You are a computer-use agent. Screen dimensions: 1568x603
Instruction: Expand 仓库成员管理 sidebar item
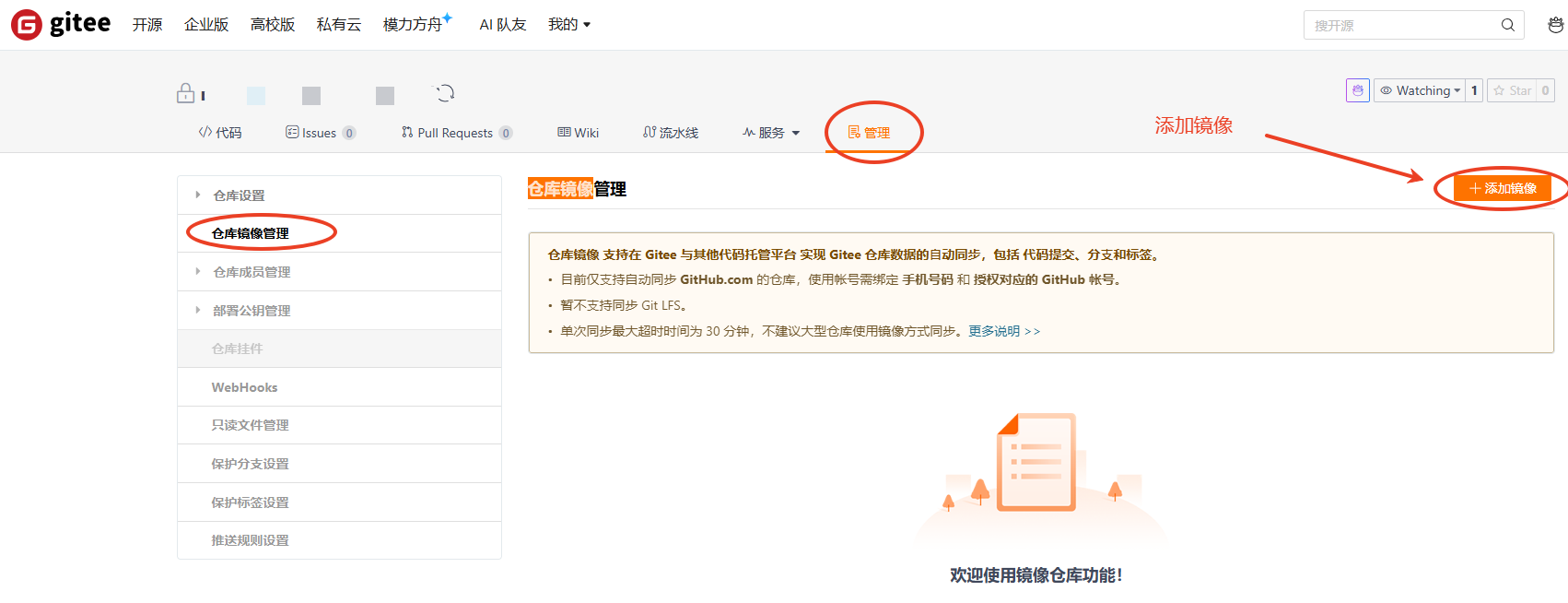click(x=252, y=272)
